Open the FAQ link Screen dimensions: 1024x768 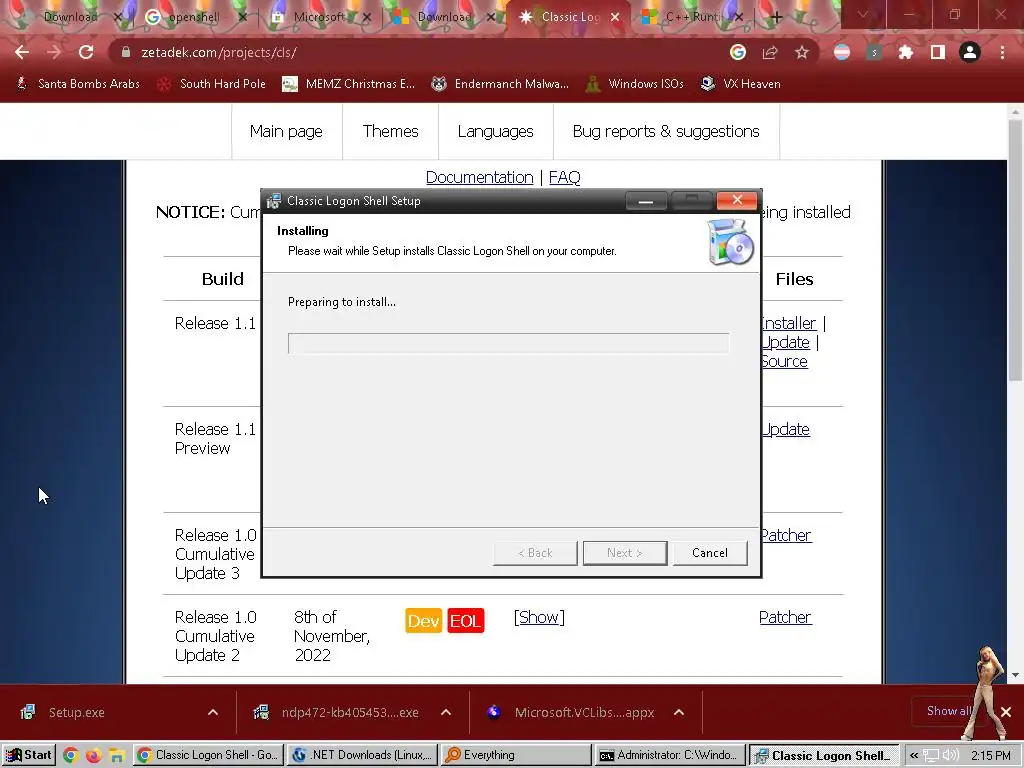[x=564, y=177]
